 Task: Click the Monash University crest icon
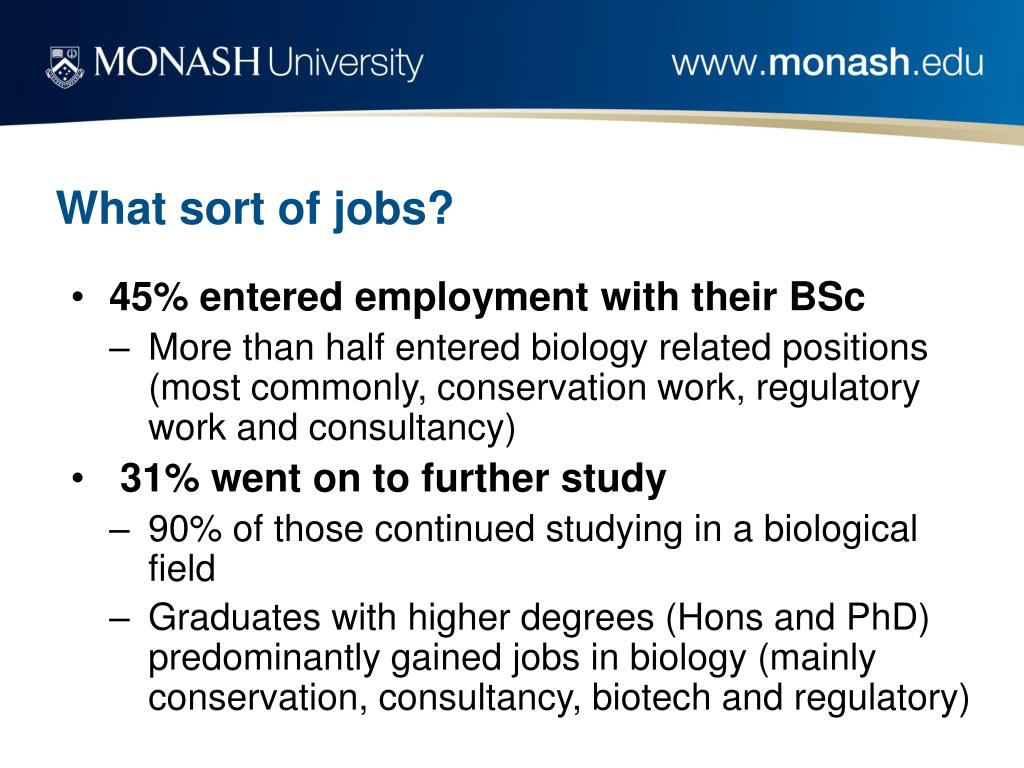click(x=65, y=67)
